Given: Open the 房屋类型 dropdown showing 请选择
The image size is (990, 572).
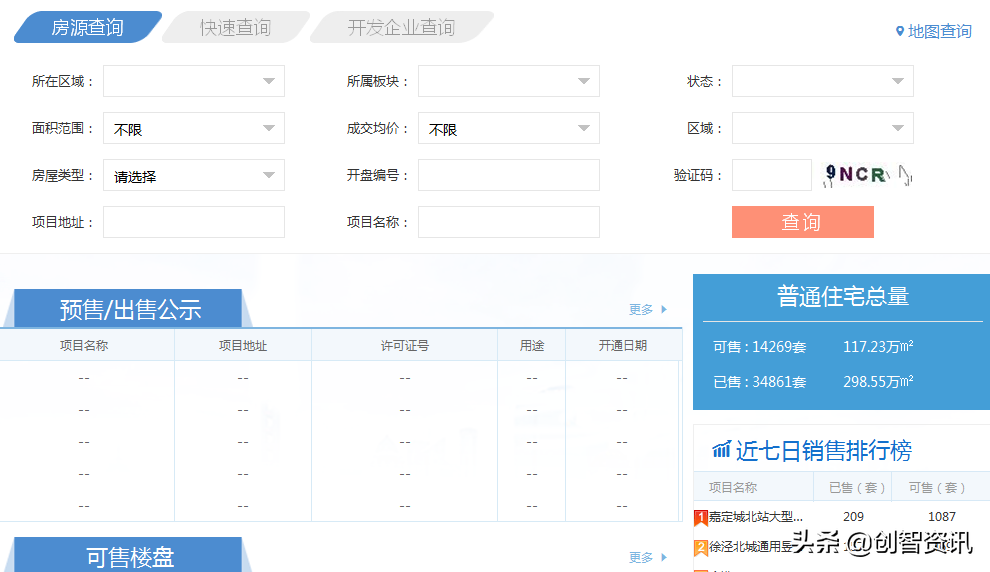Looking at the screenshot, I should pyautogui.click(x=194, y=175).
